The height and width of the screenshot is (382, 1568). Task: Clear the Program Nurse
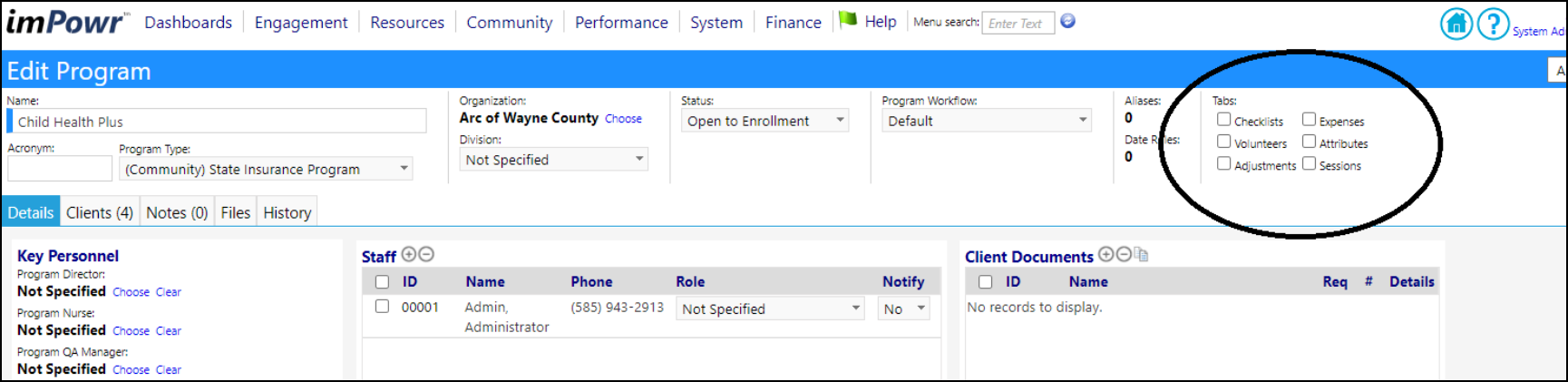pos(169,331)
